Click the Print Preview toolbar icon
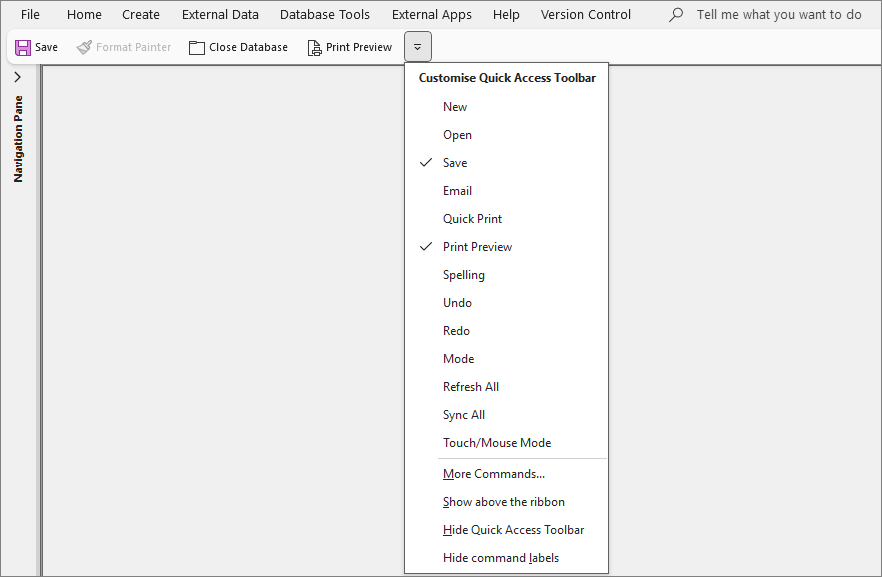This screenshot has height=577, width=882. pos(314,48)
